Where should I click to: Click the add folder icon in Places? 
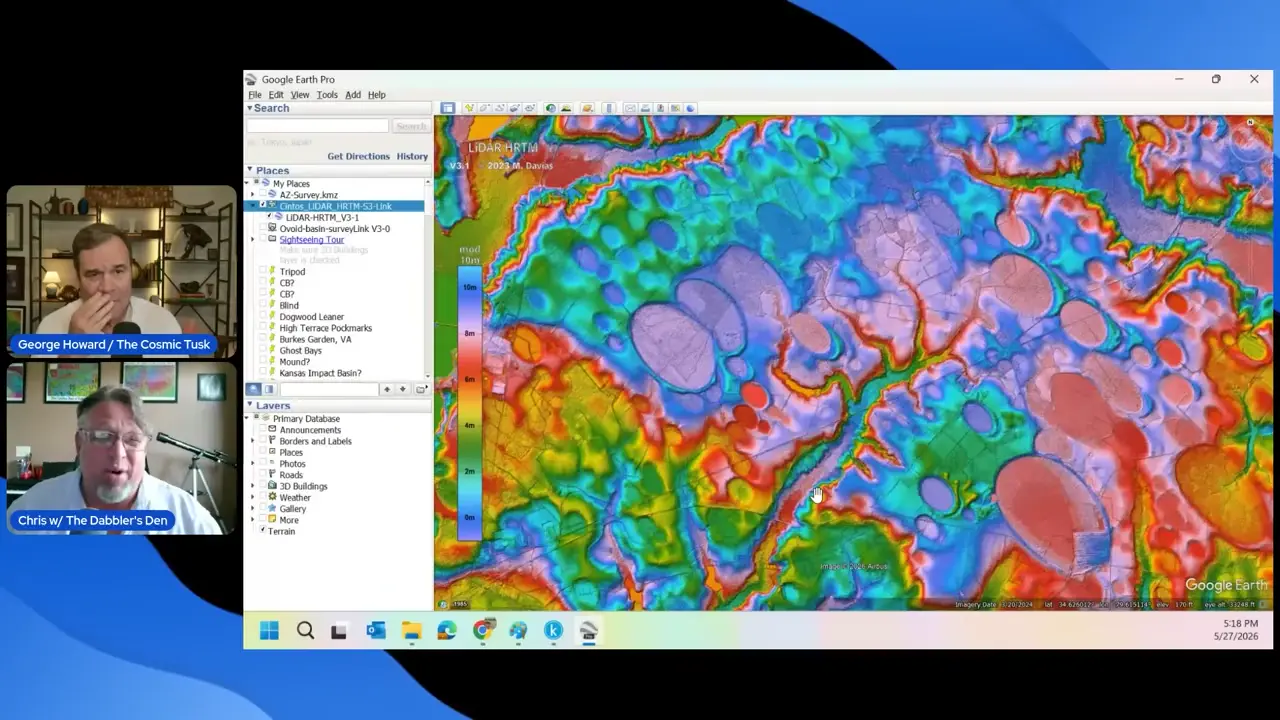click(x=421, y=389)
